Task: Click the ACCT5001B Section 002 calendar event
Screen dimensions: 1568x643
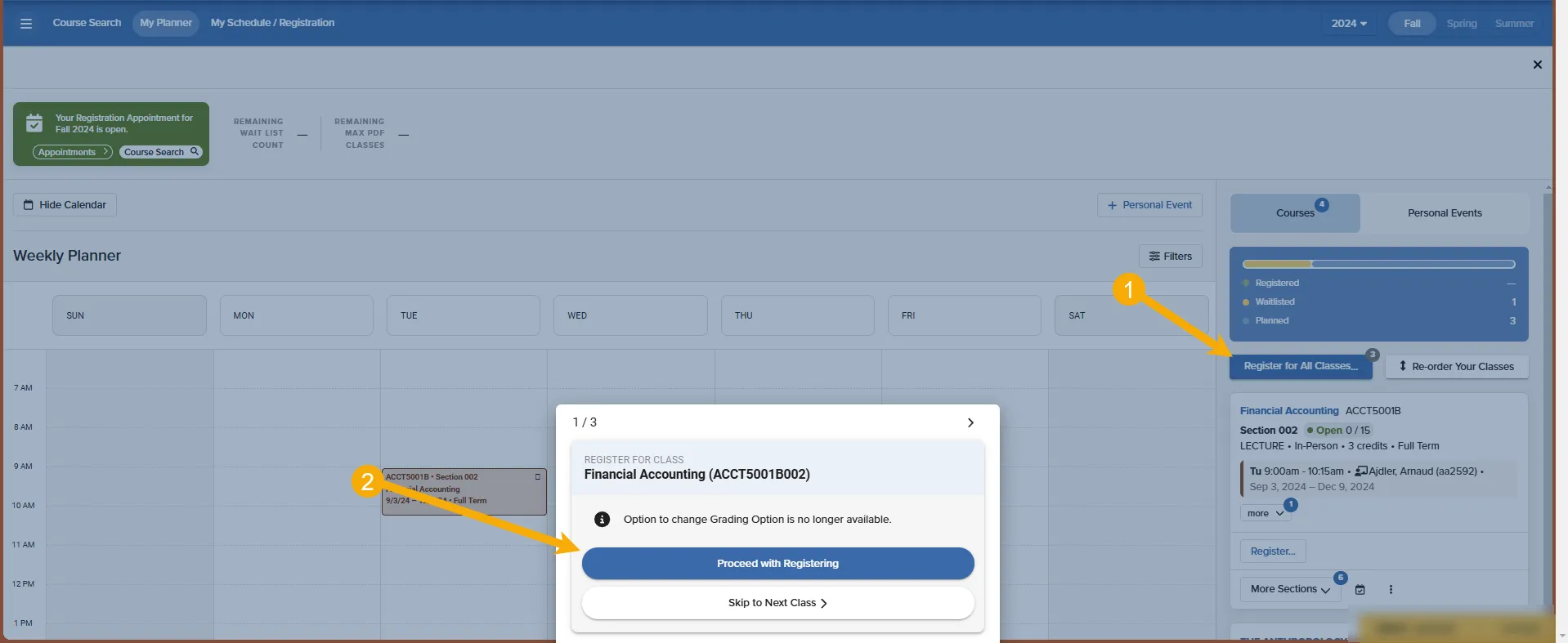Action: [x=464, y=492]
